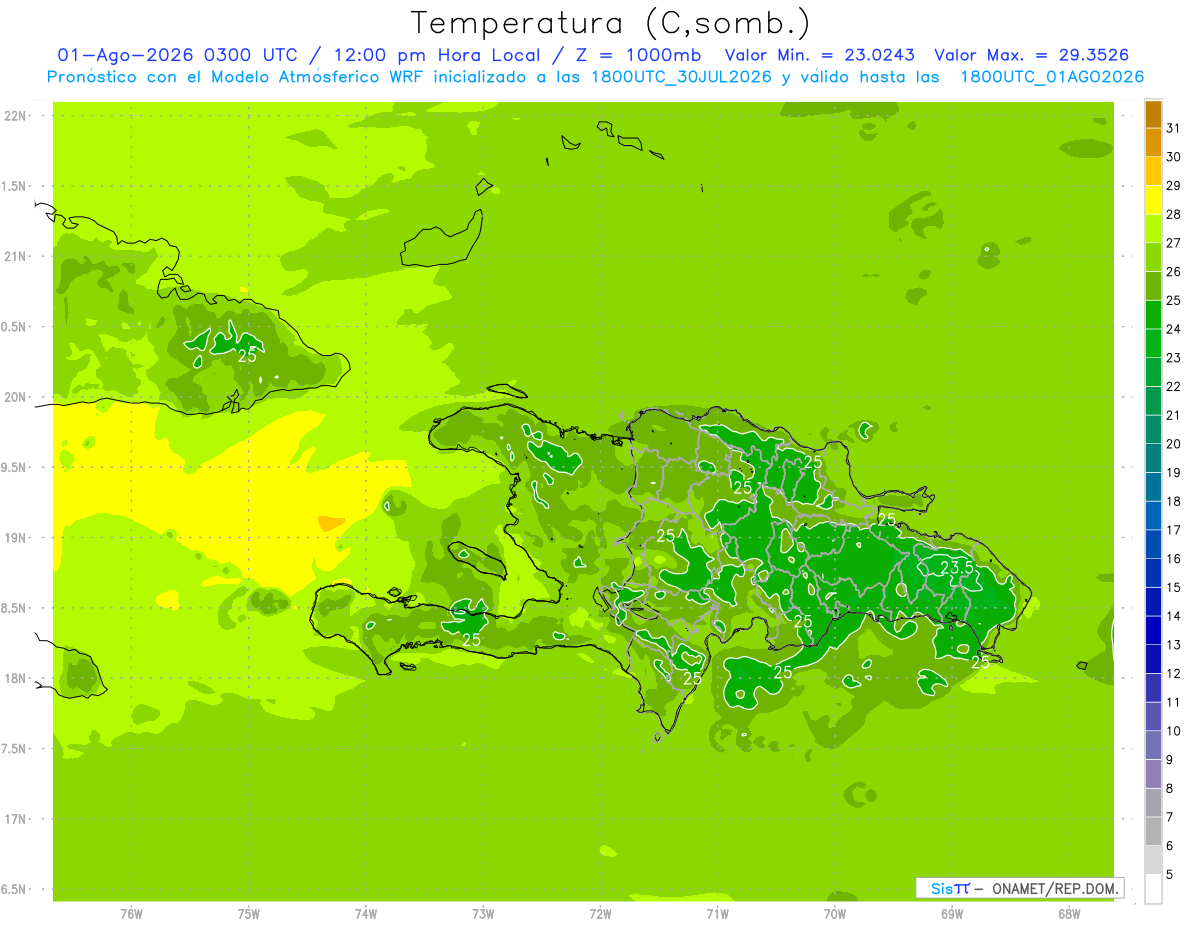This screenshot has width=1200, height=927.
Task: Click the Temperatura (C,somb.) title
Action: click(x=611, y=23)
